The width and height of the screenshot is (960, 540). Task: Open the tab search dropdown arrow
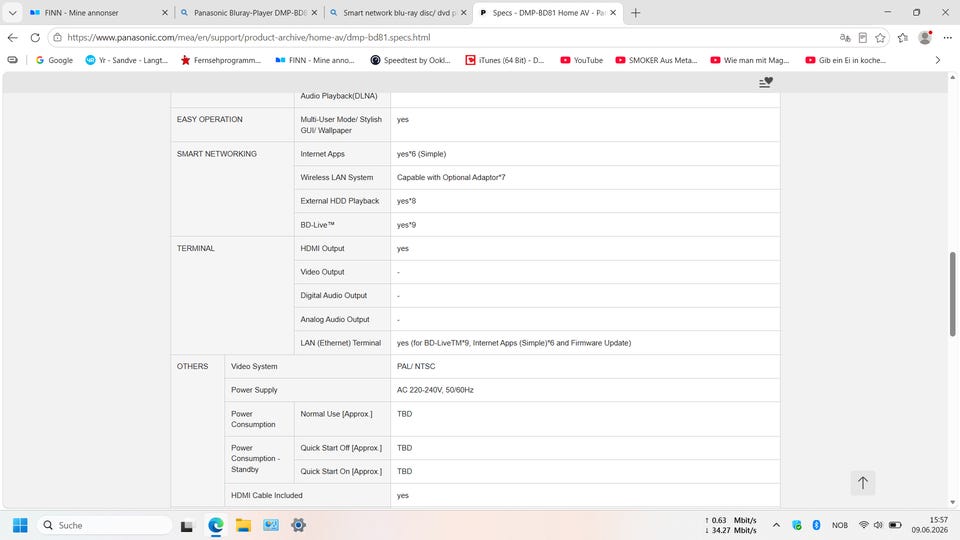click(12, 12)
